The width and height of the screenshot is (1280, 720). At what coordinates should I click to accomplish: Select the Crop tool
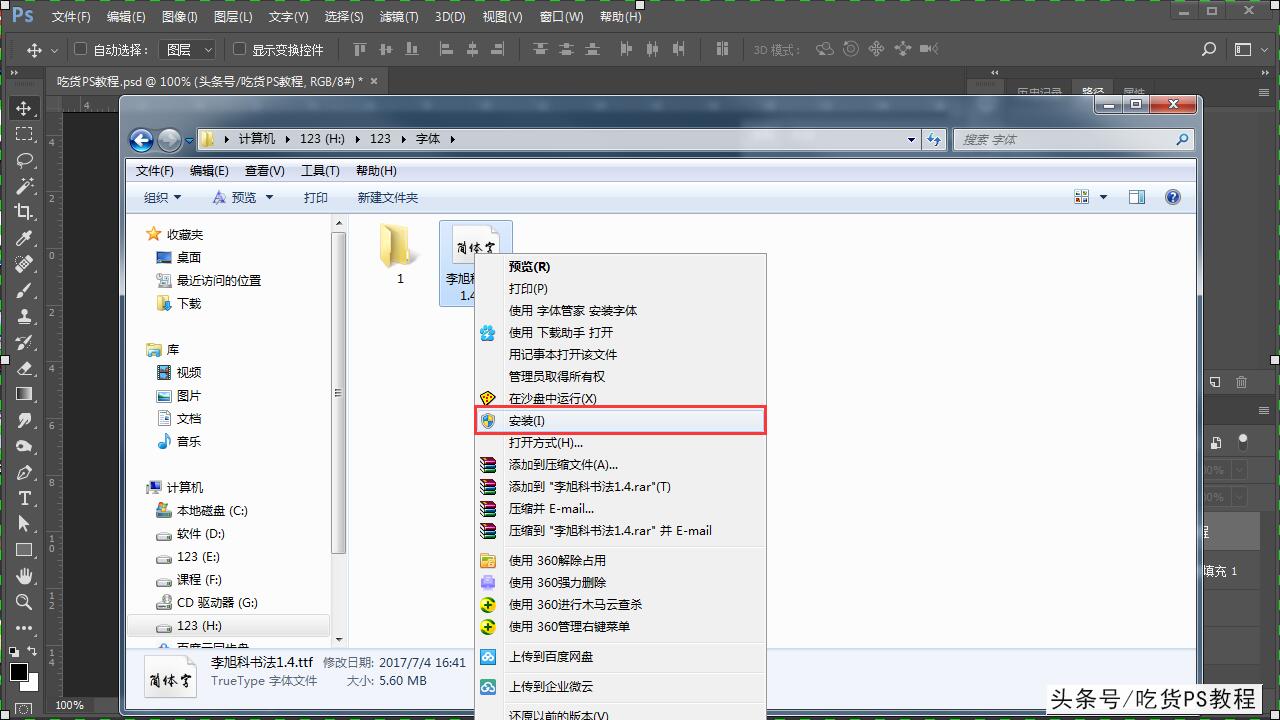[24, 212]
